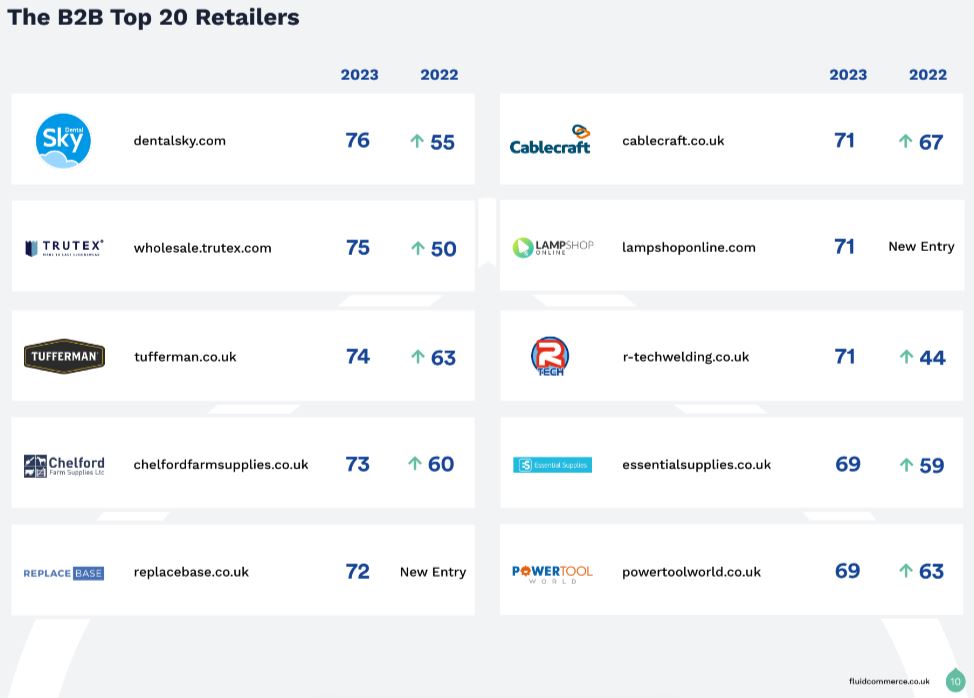
Task: Click the 2022 score 63 for tufferman.co.uk
Action: click(x=444, y=358)
